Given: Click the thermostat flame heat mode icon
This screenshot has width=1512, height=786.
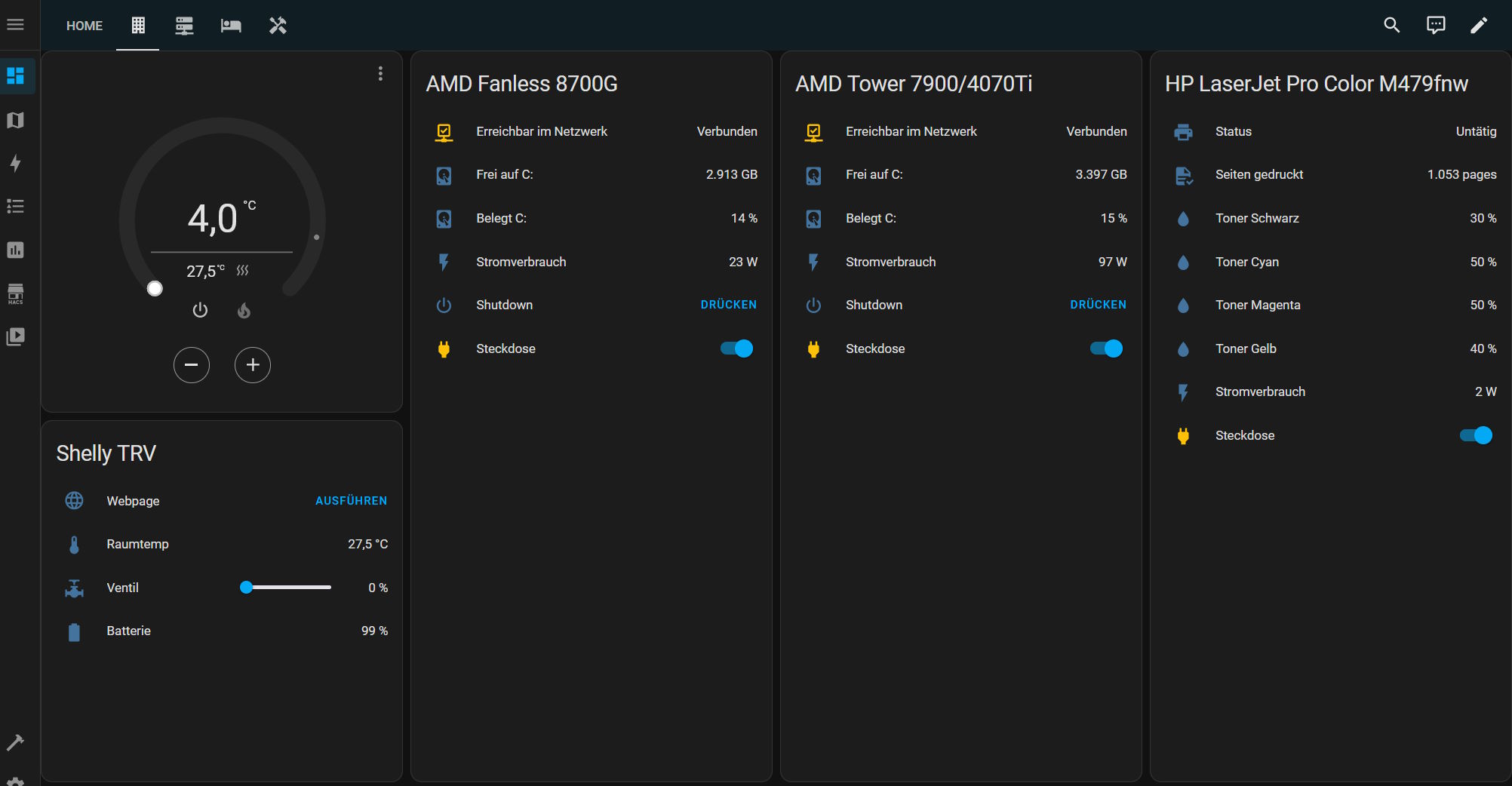Looking at the screenshot, I should coord(244,311).
